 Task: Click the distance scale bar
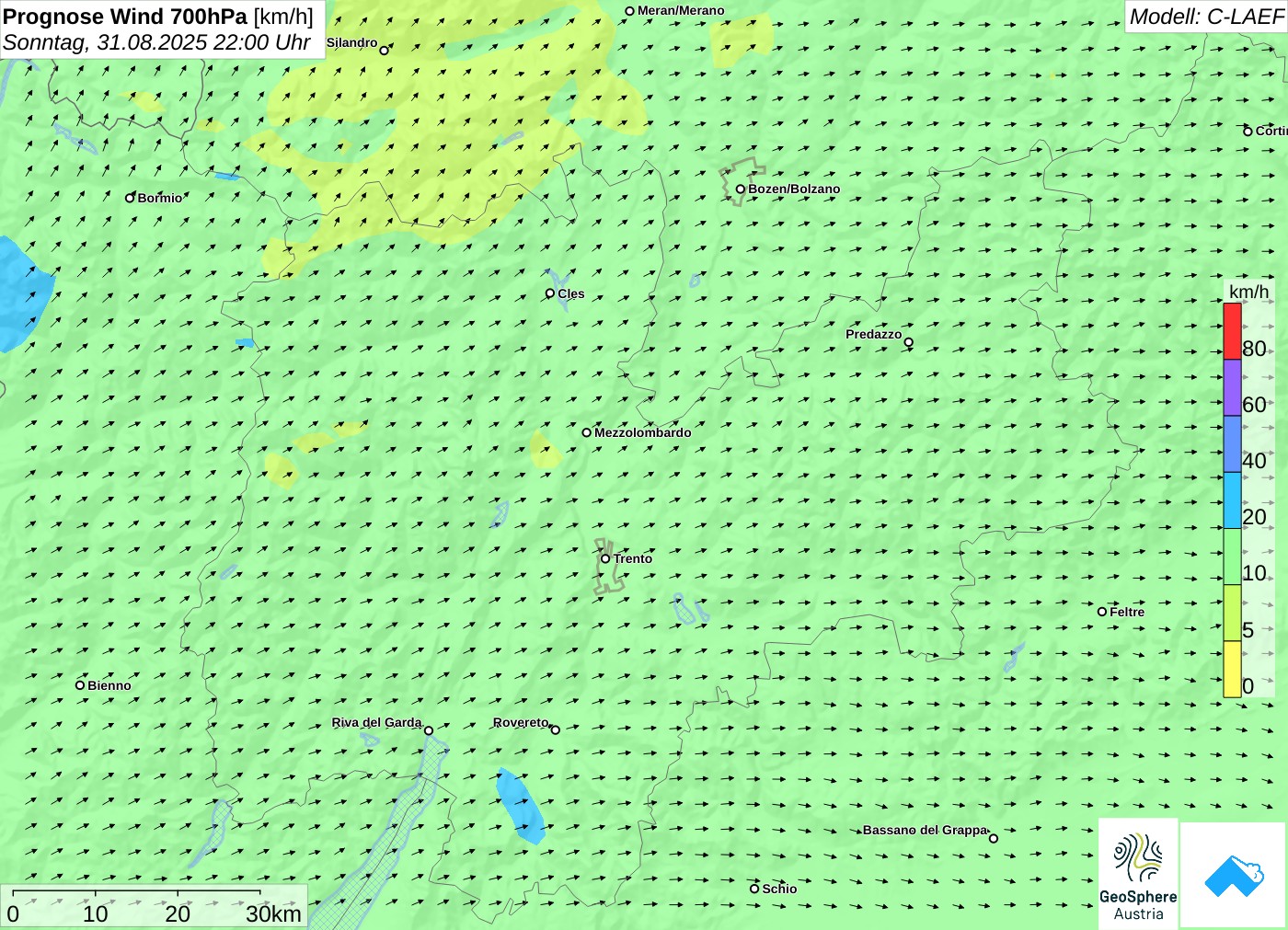pyautogui.click(x=136, y=892)
